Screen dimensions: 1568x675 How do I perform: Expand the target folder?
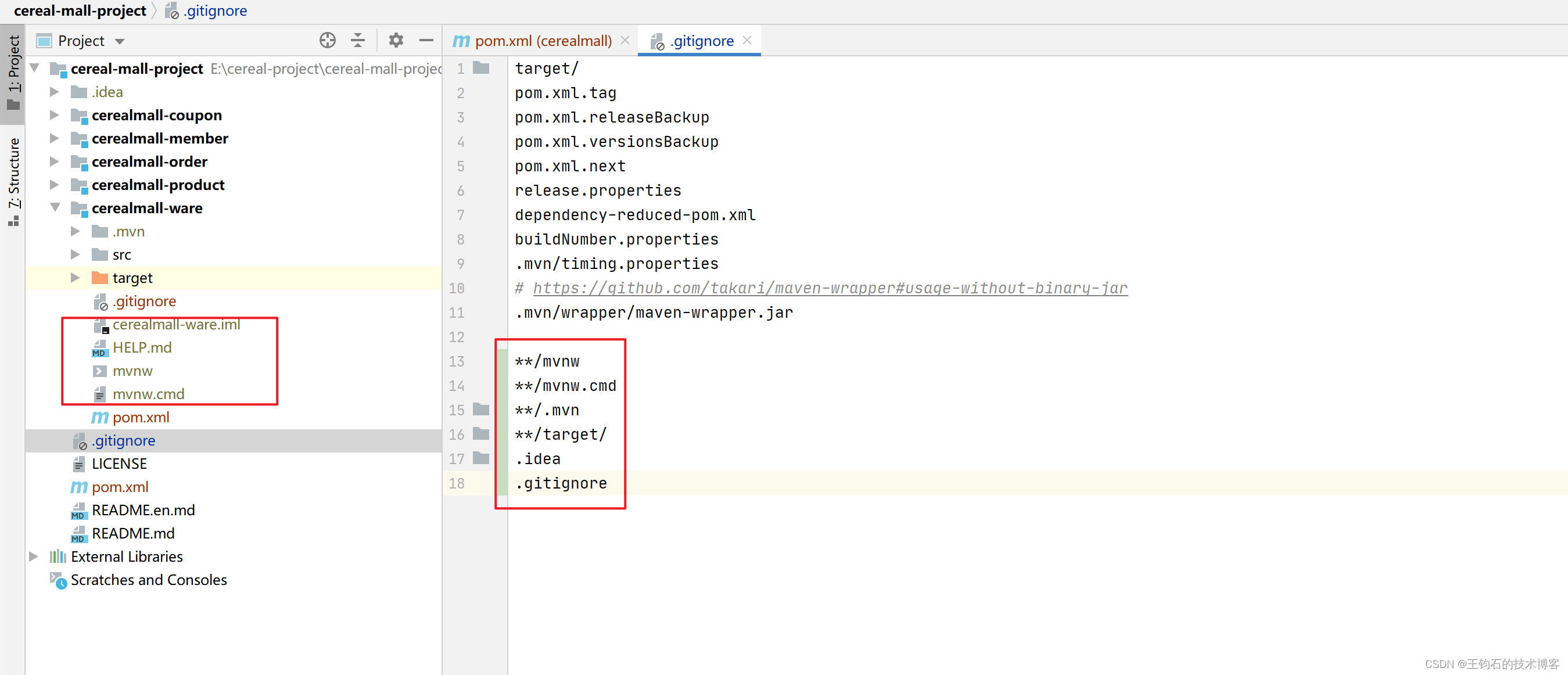click(x=75, y=278)
